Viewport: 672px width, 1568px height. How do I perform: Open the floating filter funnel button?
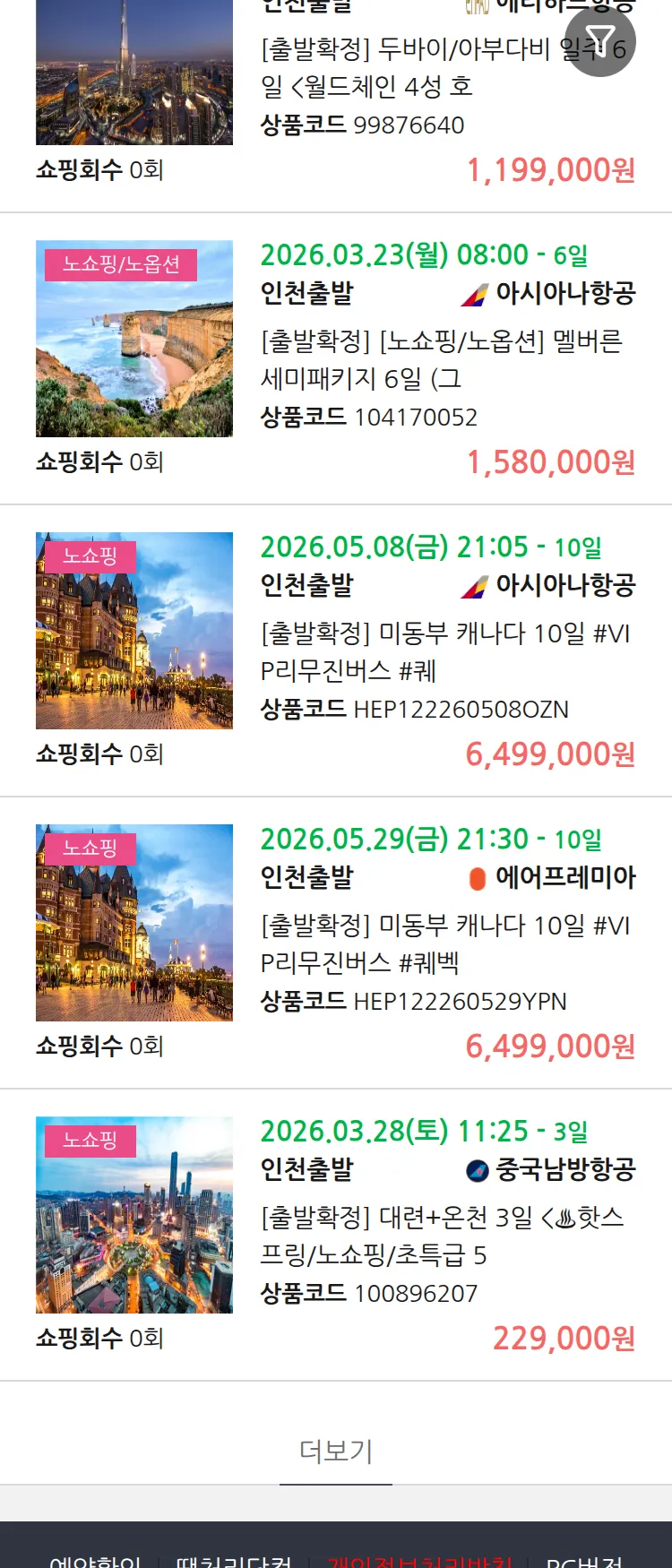pyautogui.click(x=599, y=42)
